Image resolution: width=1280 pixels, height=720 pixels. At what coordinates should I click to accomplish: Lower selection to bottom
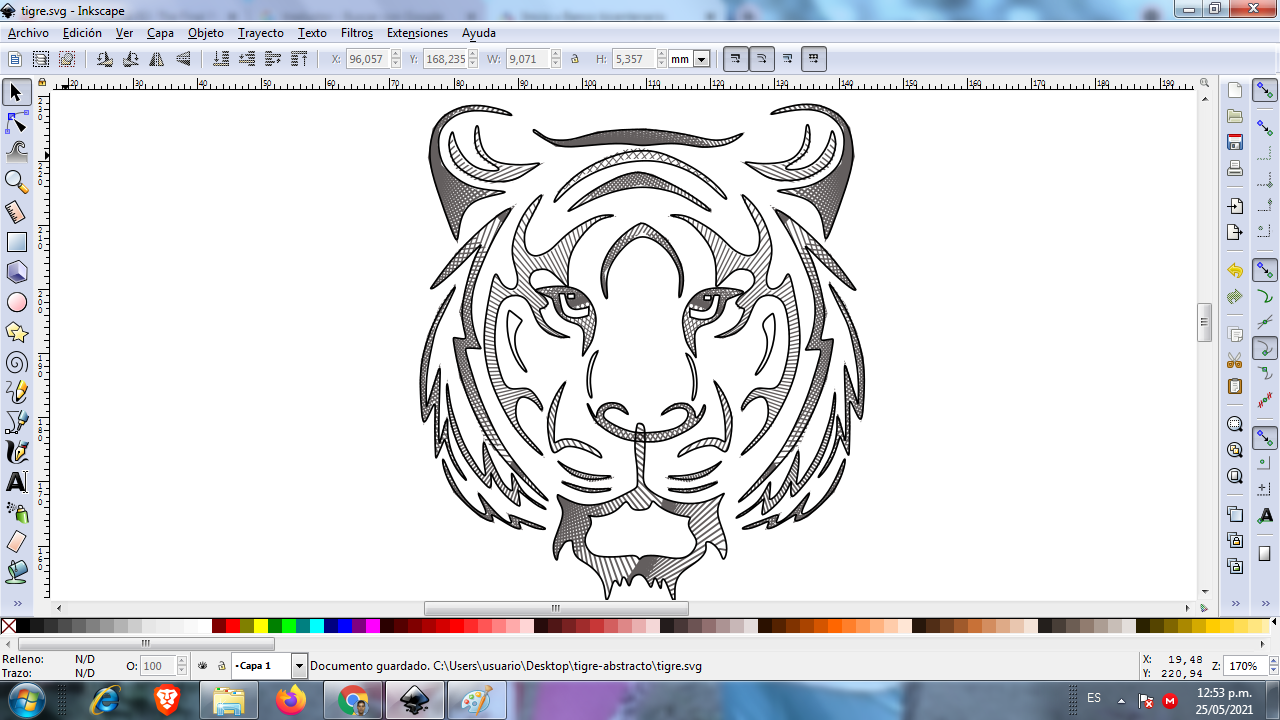(220, 59)
